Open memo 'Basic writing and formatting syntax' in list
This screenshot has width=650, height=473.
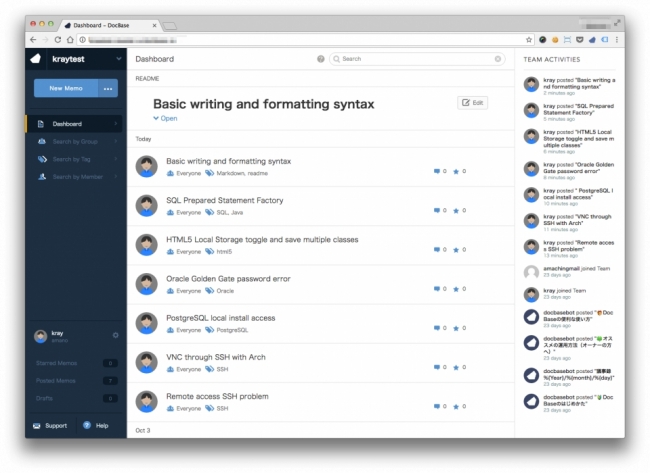[228, 161]
